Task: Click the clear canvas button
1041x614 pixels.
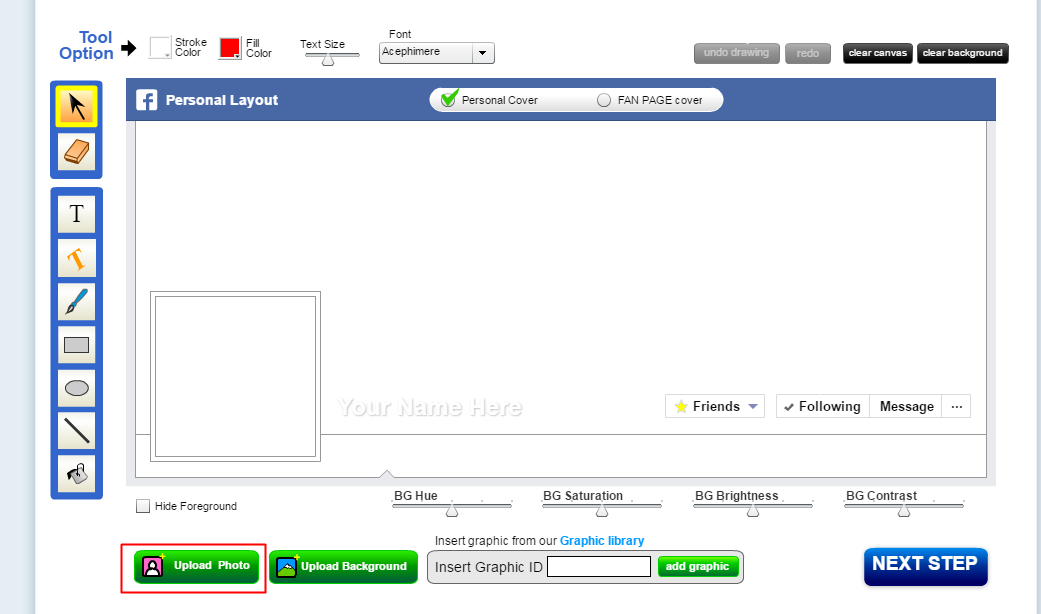Action: pyautogui.click(x=878, y=53)
